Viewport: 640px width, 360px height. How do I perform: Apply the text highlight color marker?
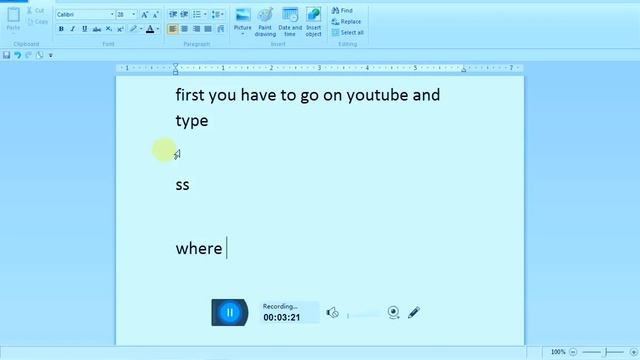(133, 29)
